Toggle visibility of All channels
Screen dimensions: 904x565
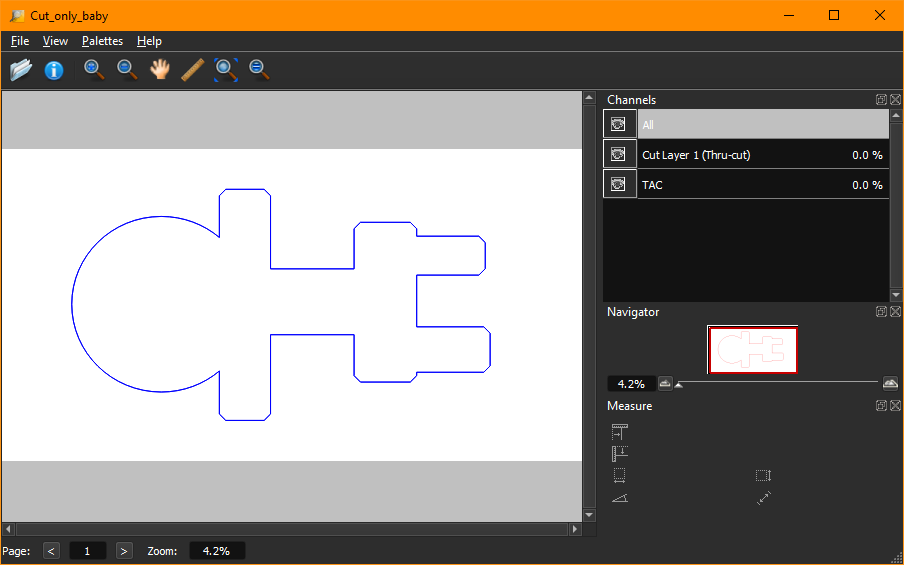(x=619, y=124)
